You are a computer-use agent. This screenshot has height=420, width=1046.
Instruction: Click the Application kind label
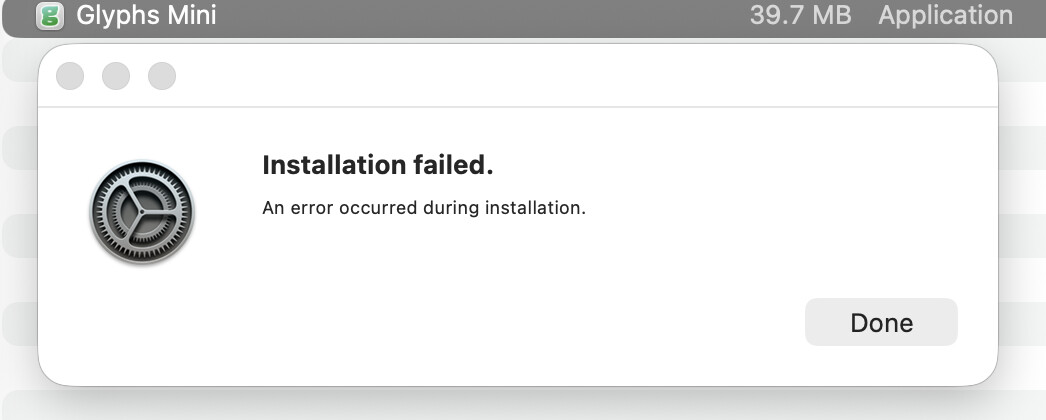945,16
